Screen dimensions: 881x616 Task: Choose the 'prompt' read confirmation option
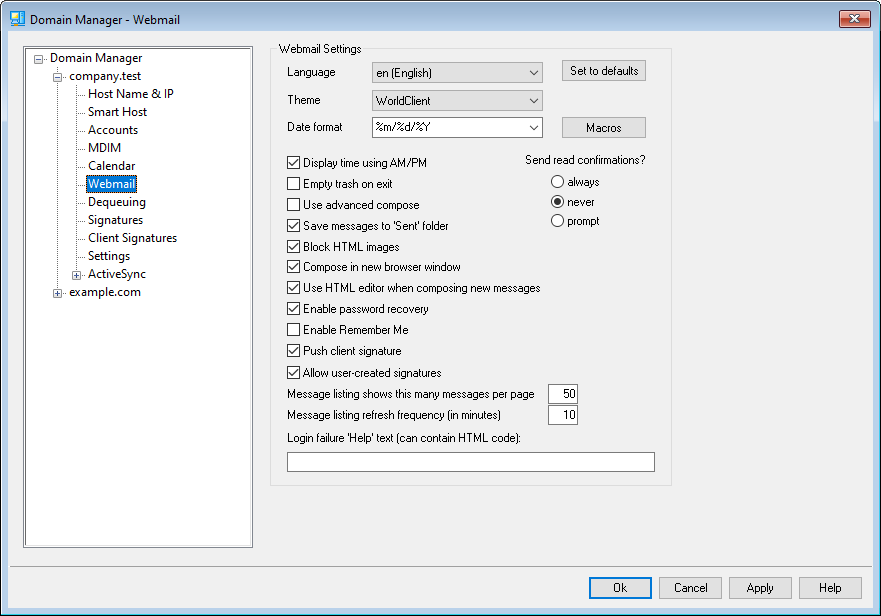tap(558, 221)
